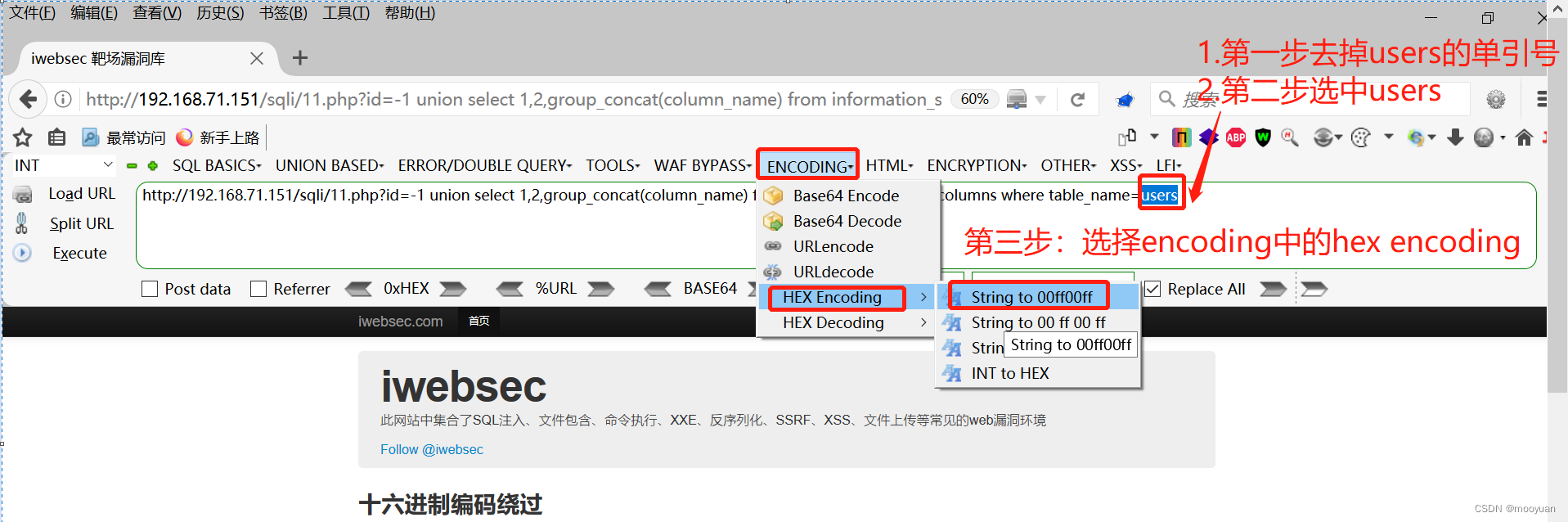Open the hamburger menu icon
The height and width of the screenshot is (522, 1568).
[x=1541, y=99]
